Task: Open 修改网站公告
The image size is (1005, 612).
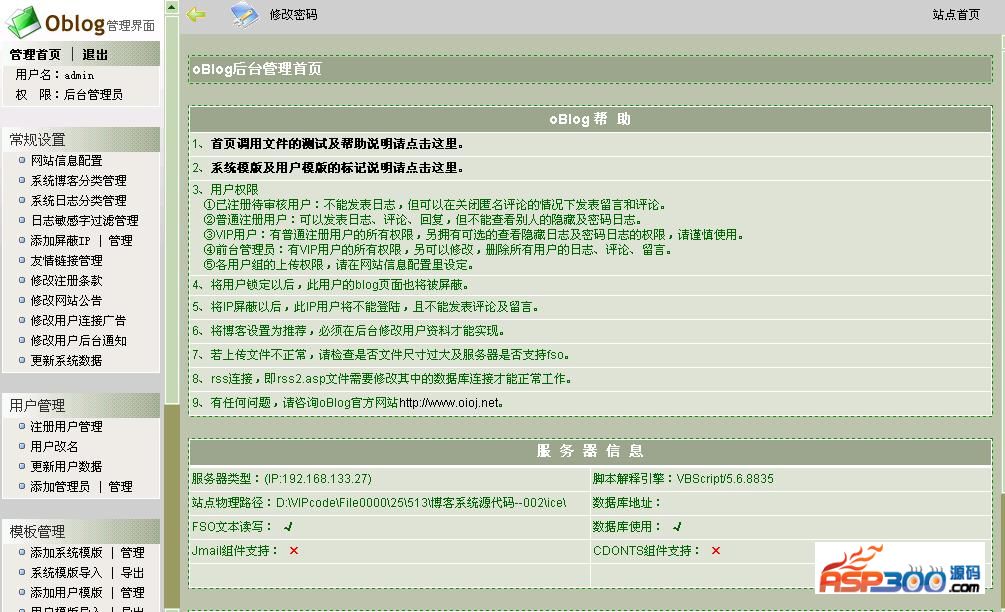Action: tap(67, 301)
